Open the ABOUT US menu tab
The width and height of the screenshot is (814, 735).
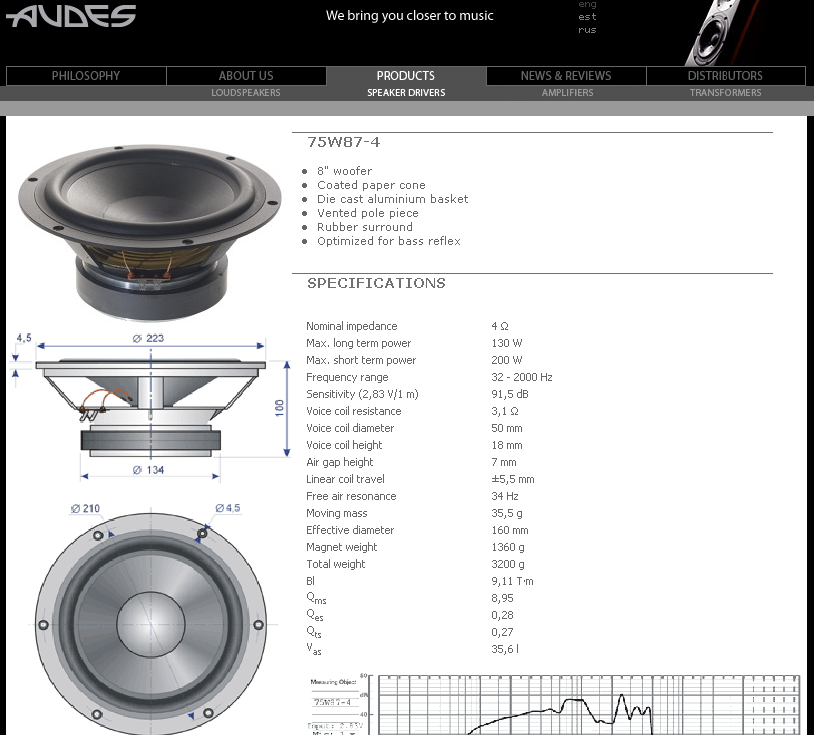[246, 76]
